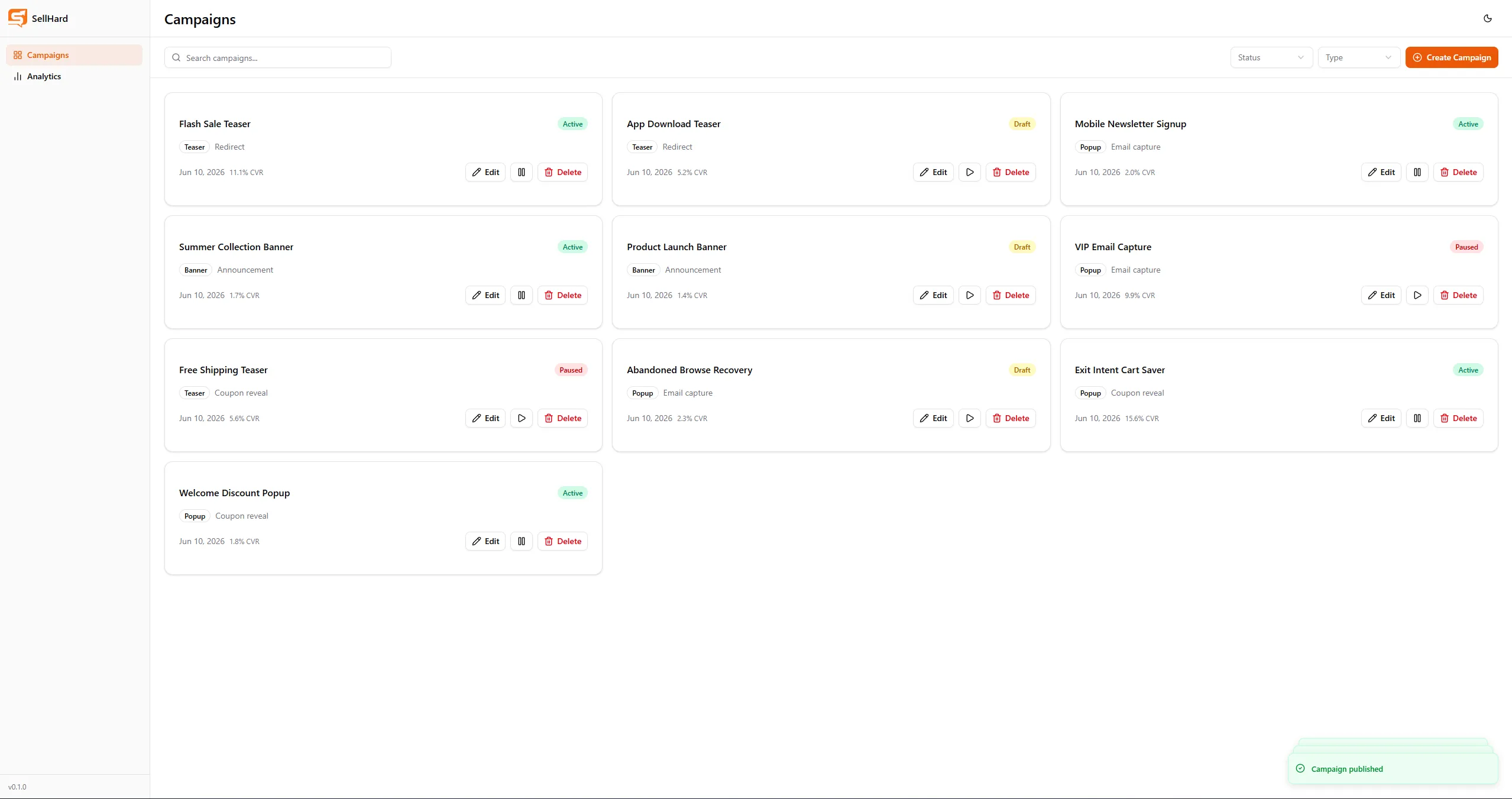Delete the Welcome Discount Popup campaign

pos(562,541)
